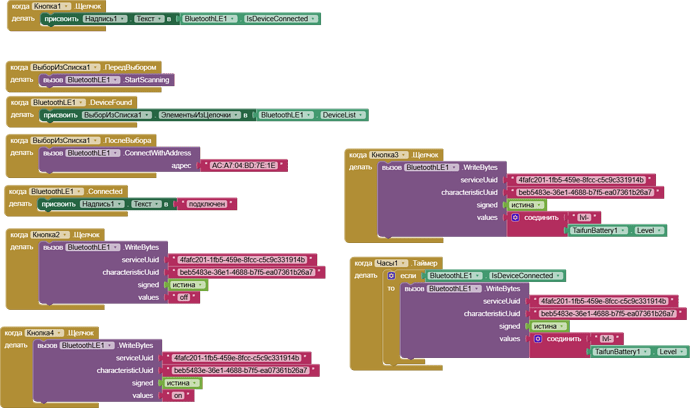
Task: Open BluetoothLE1 dropdown in если condition
Action: pos(454,276)
